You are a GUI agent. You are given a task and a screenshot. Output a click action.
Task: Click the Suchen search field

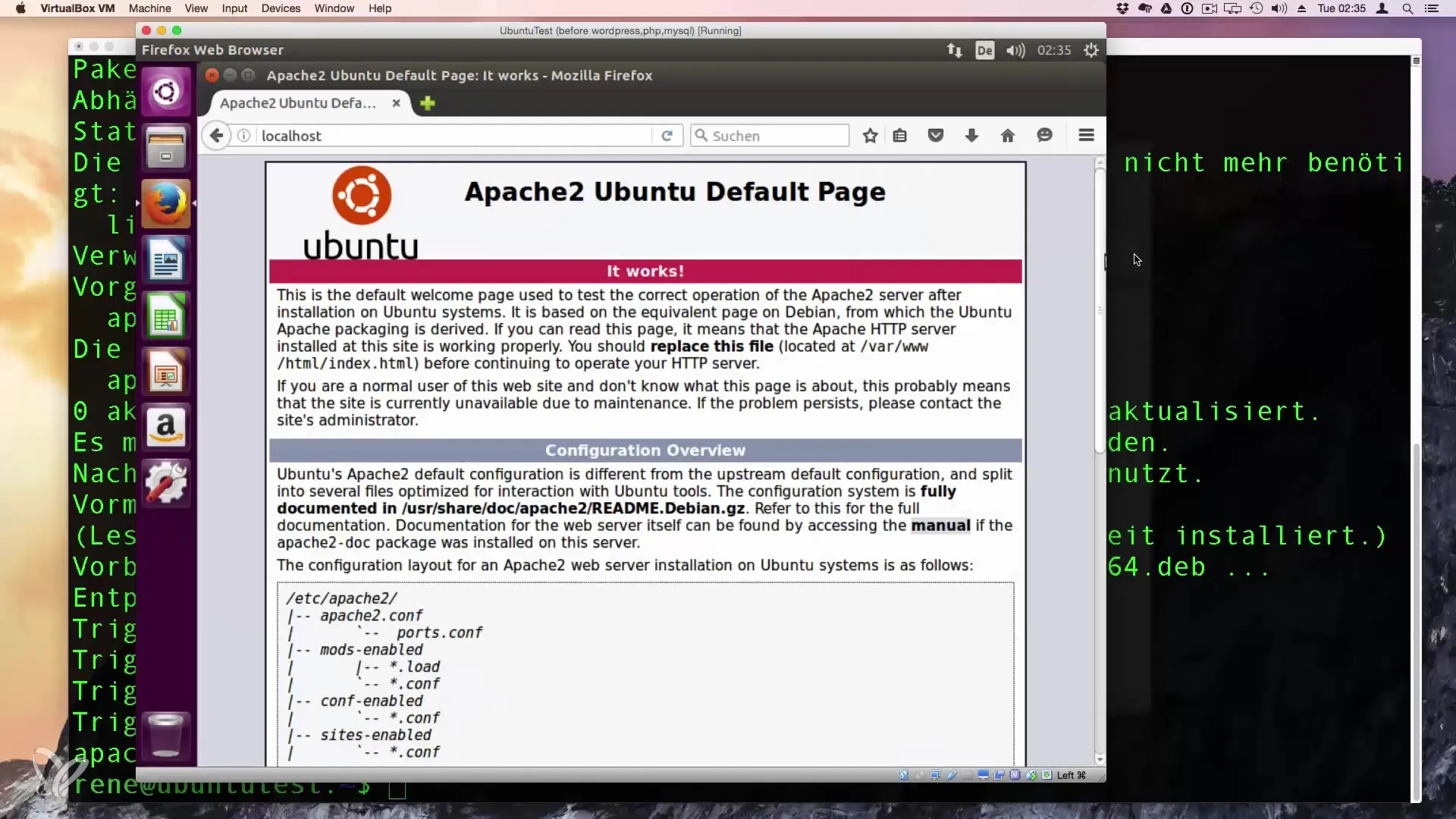click(769, 136)
